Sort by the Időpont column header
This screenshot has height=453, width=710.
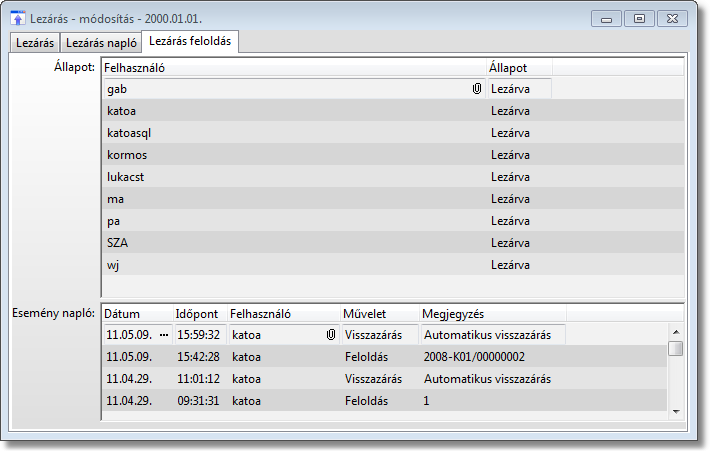200,314
